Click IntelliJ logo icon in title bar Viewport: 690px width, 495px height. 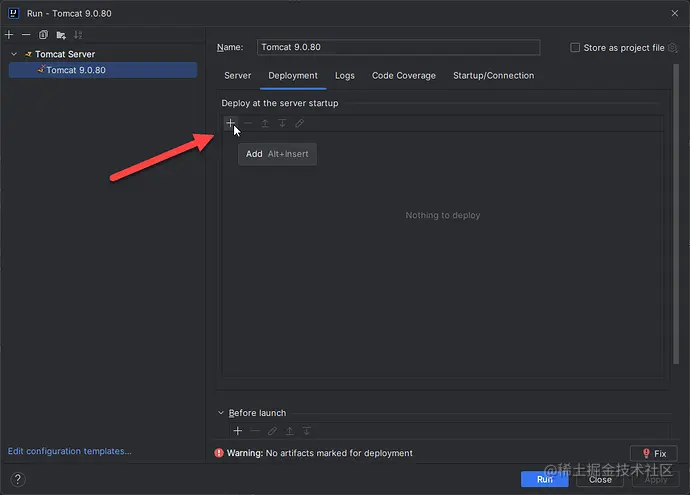point(14,13)
